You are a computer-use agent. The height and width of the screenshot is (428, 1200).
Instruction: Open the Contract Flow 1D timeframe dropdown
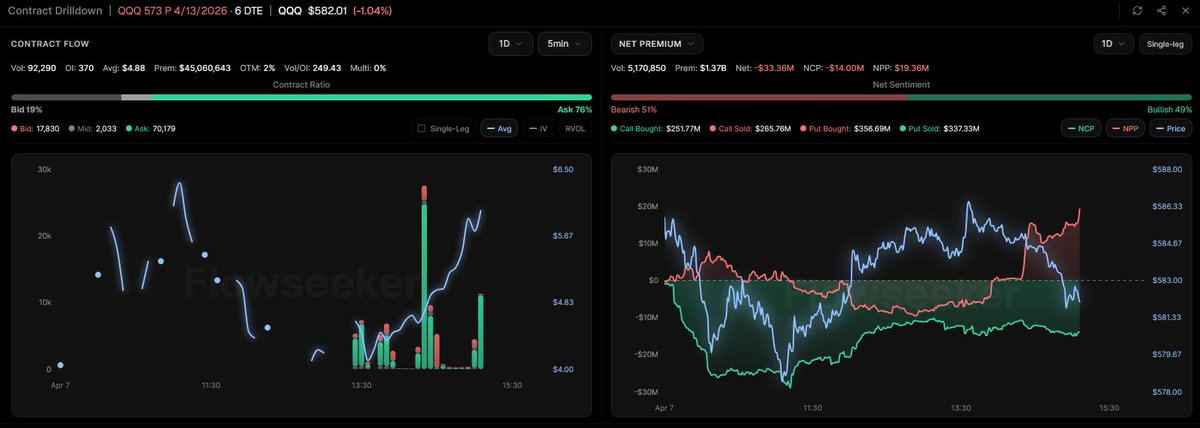click(x=510, y=44)
